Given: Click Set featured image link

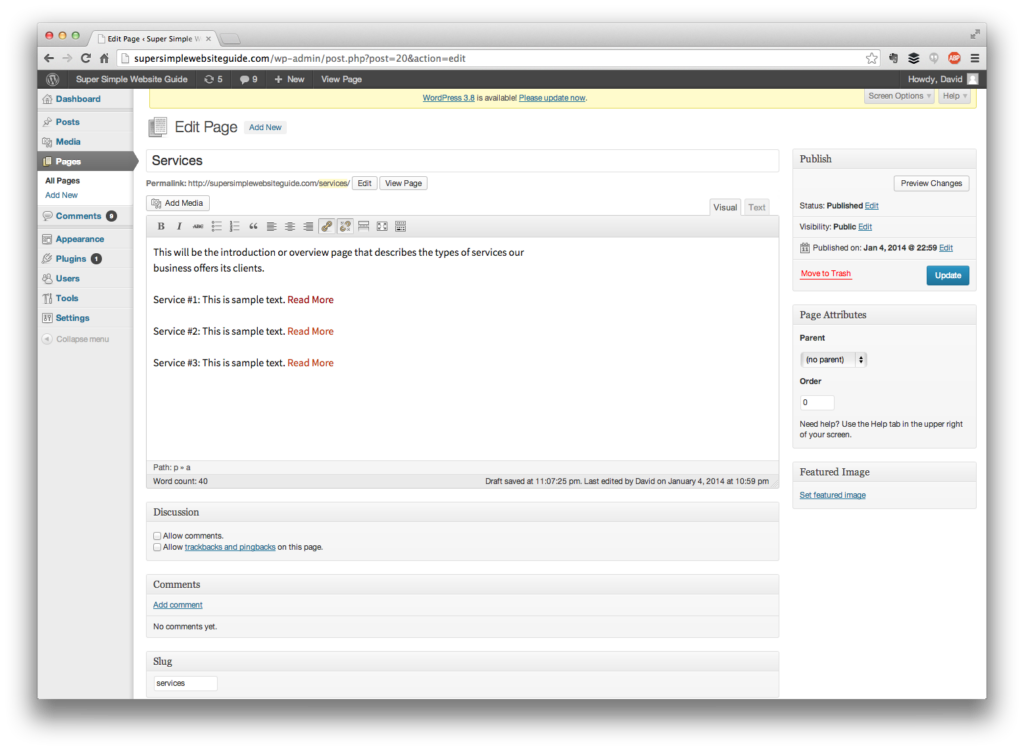Looking at the screenshot, I should [833, 495].
